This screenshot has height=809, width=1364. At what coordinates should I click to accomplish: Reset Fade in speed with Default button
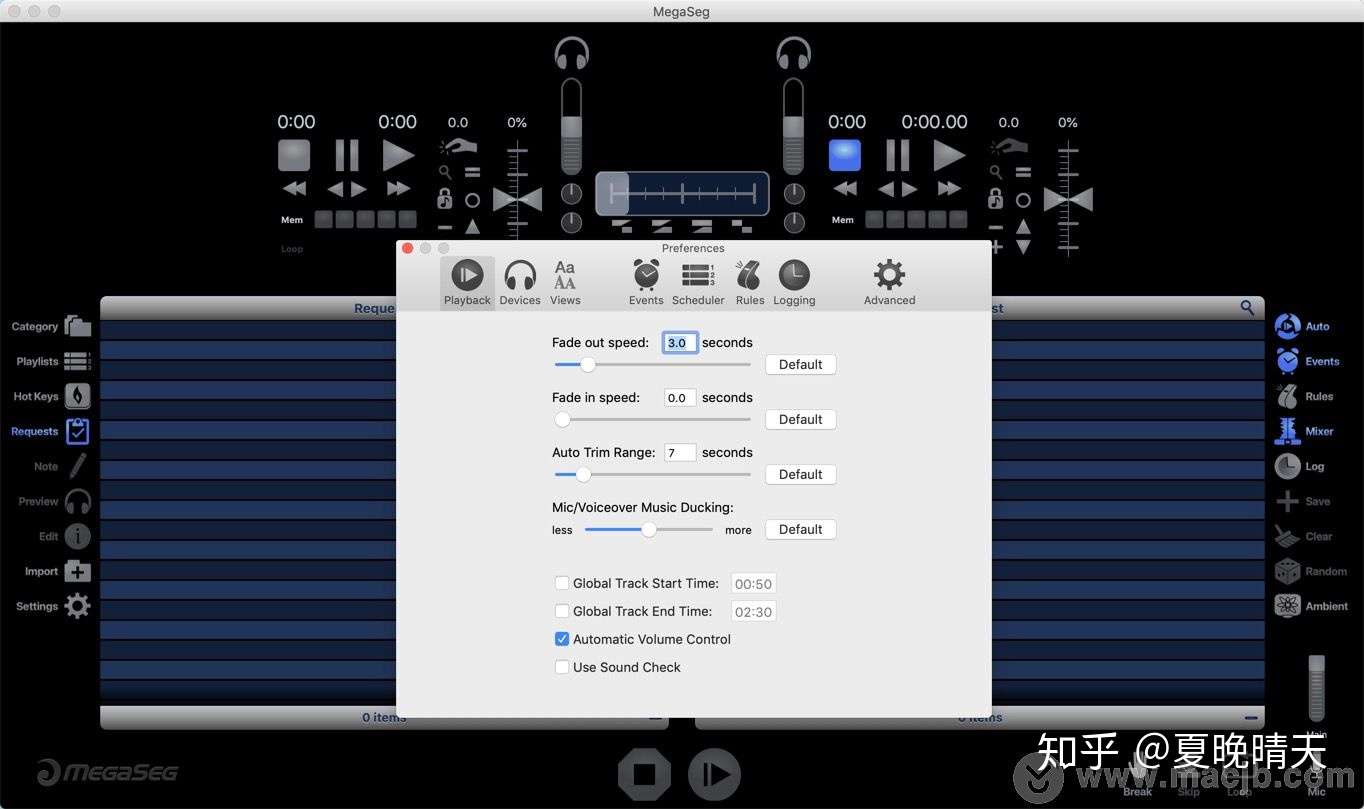coord(801,419)
